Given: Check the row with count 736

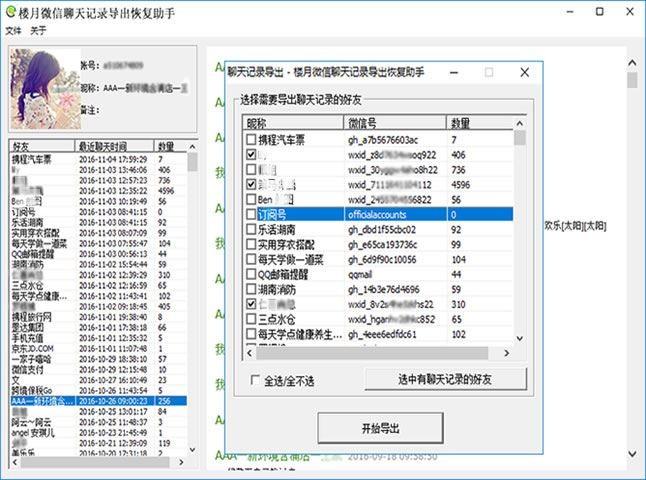Looking at the screenshot, I should [251, 169].
